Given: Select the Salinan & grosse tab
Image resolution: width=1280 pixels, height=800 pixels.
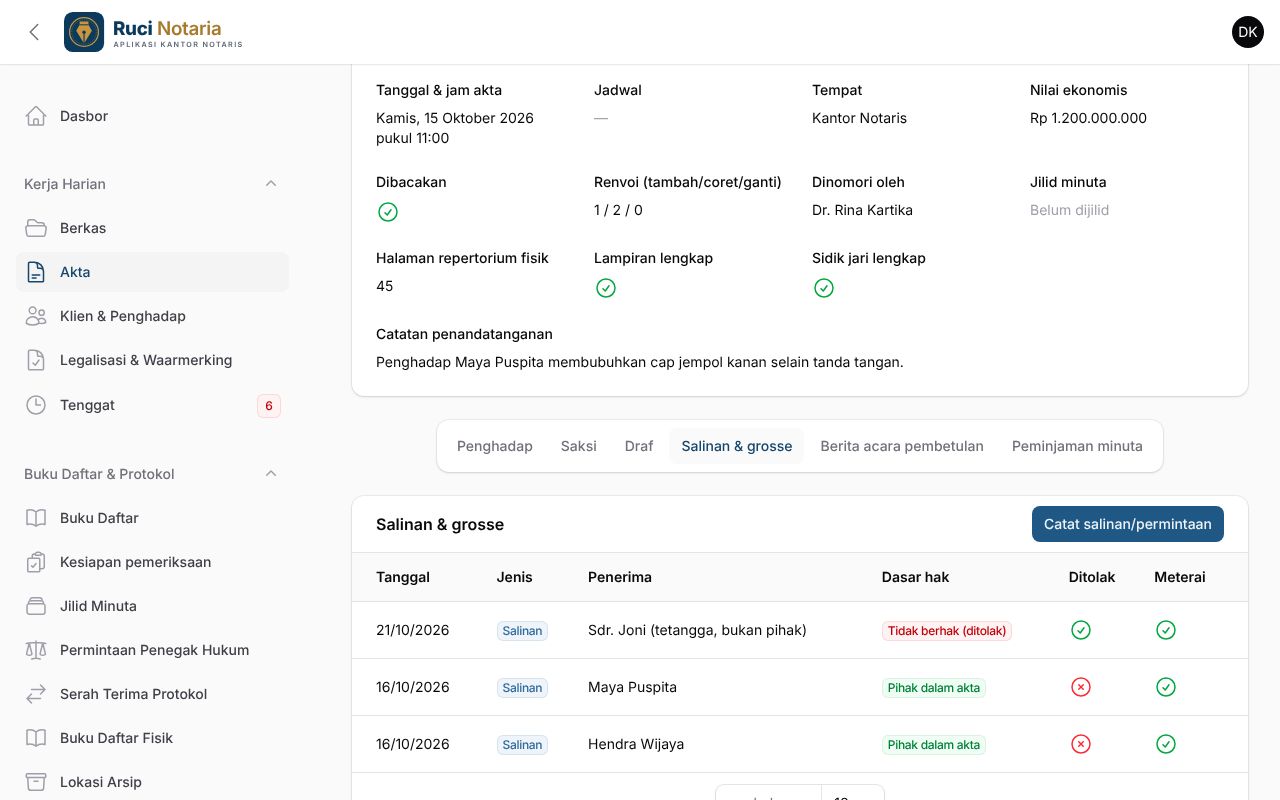Looking at the screenshot, I should (737, 446).
